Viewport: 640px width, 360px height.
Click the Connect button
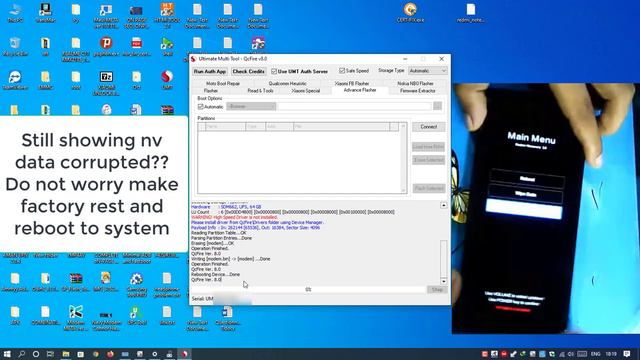(429, 127)
